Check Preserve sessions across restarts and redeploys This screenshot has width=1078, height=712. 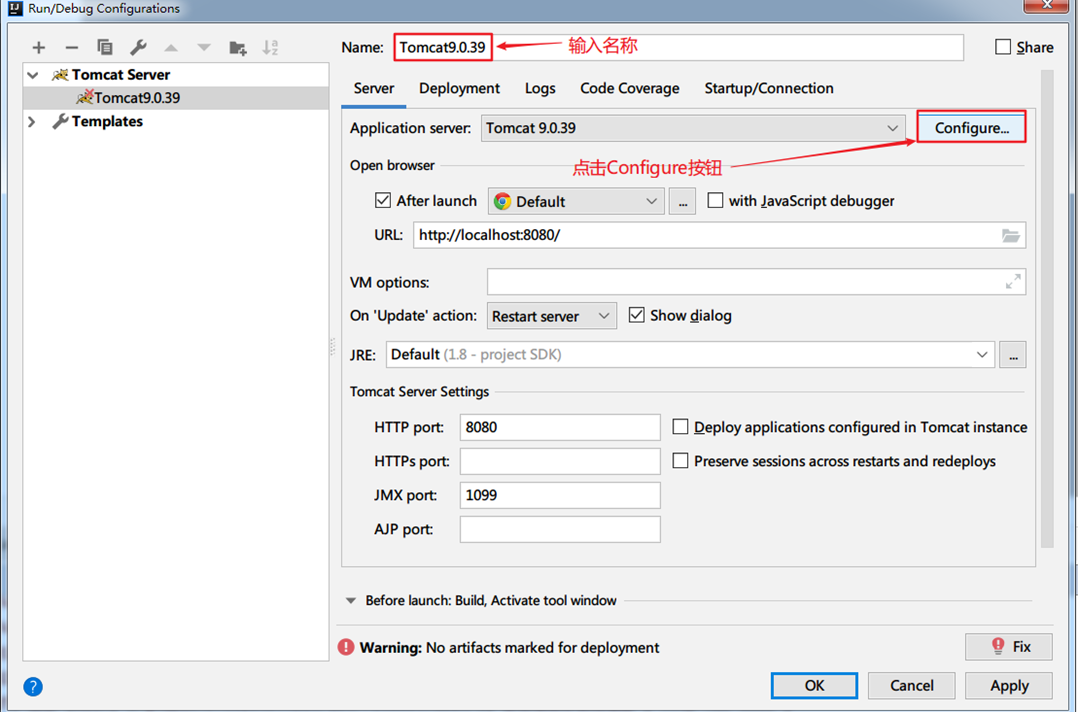(680, 460)
